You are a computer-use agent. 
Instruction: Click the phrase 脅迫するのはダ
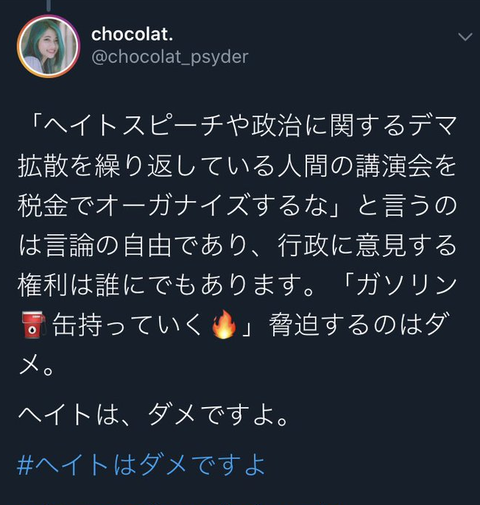click(x=357, y=325)
